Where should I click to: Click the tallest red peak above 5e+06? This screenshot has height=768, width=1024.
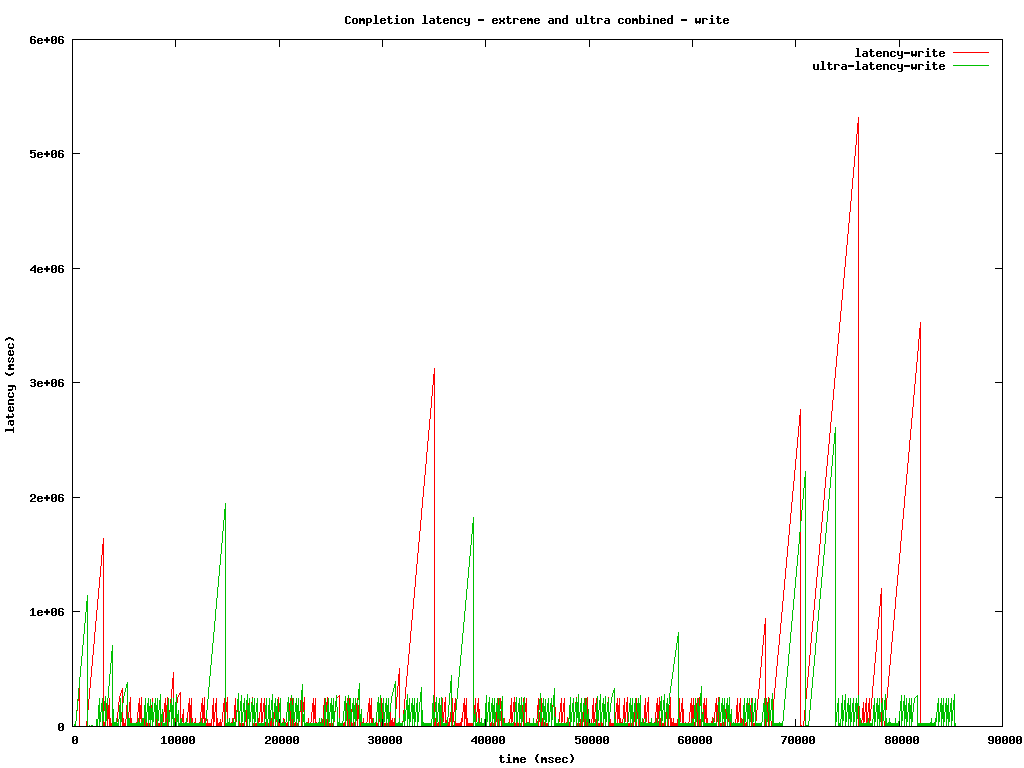click(x=858, y=118)
